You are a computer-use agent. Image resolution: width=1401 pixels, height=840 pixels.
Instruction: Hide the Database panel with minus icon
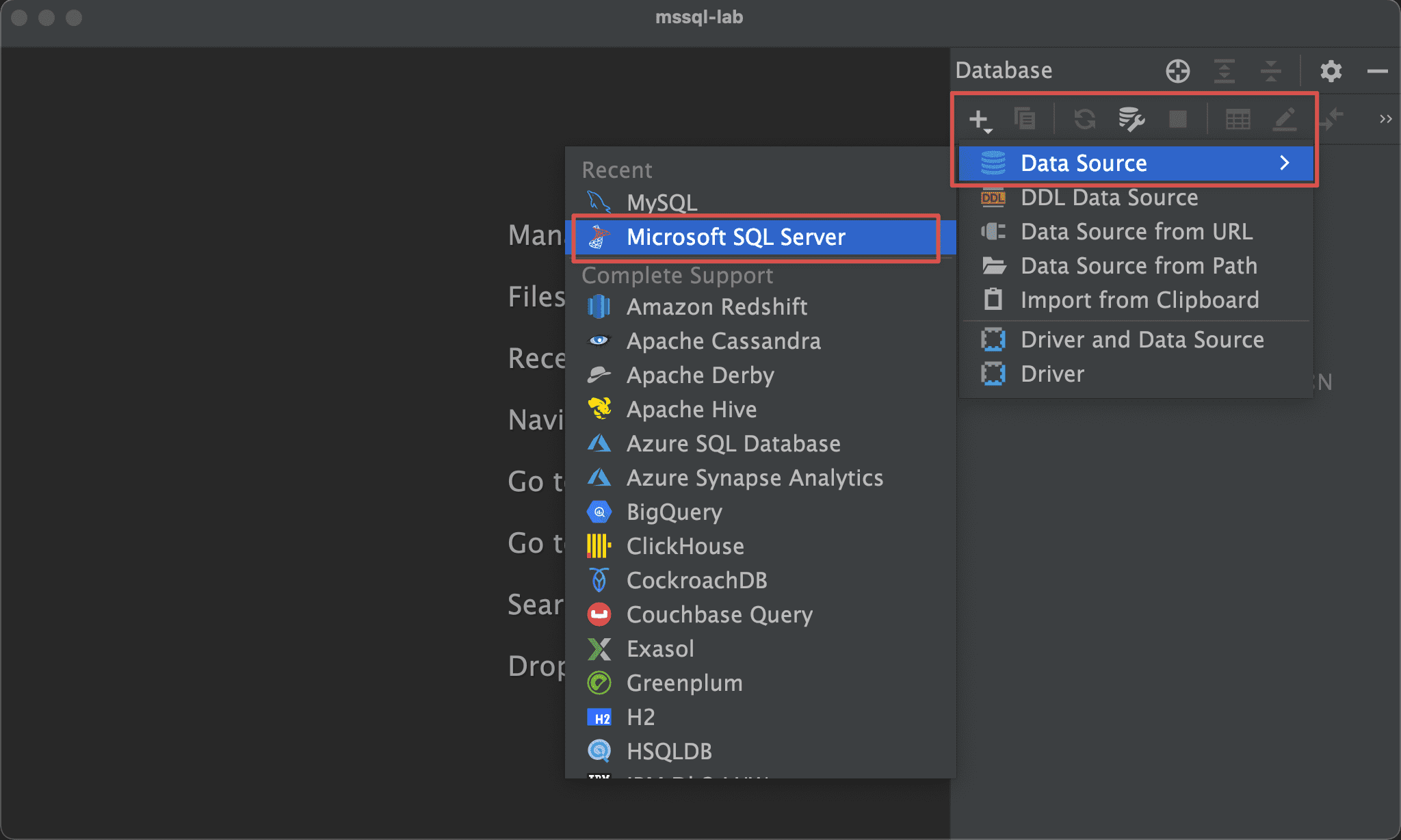coord(1378,70)
